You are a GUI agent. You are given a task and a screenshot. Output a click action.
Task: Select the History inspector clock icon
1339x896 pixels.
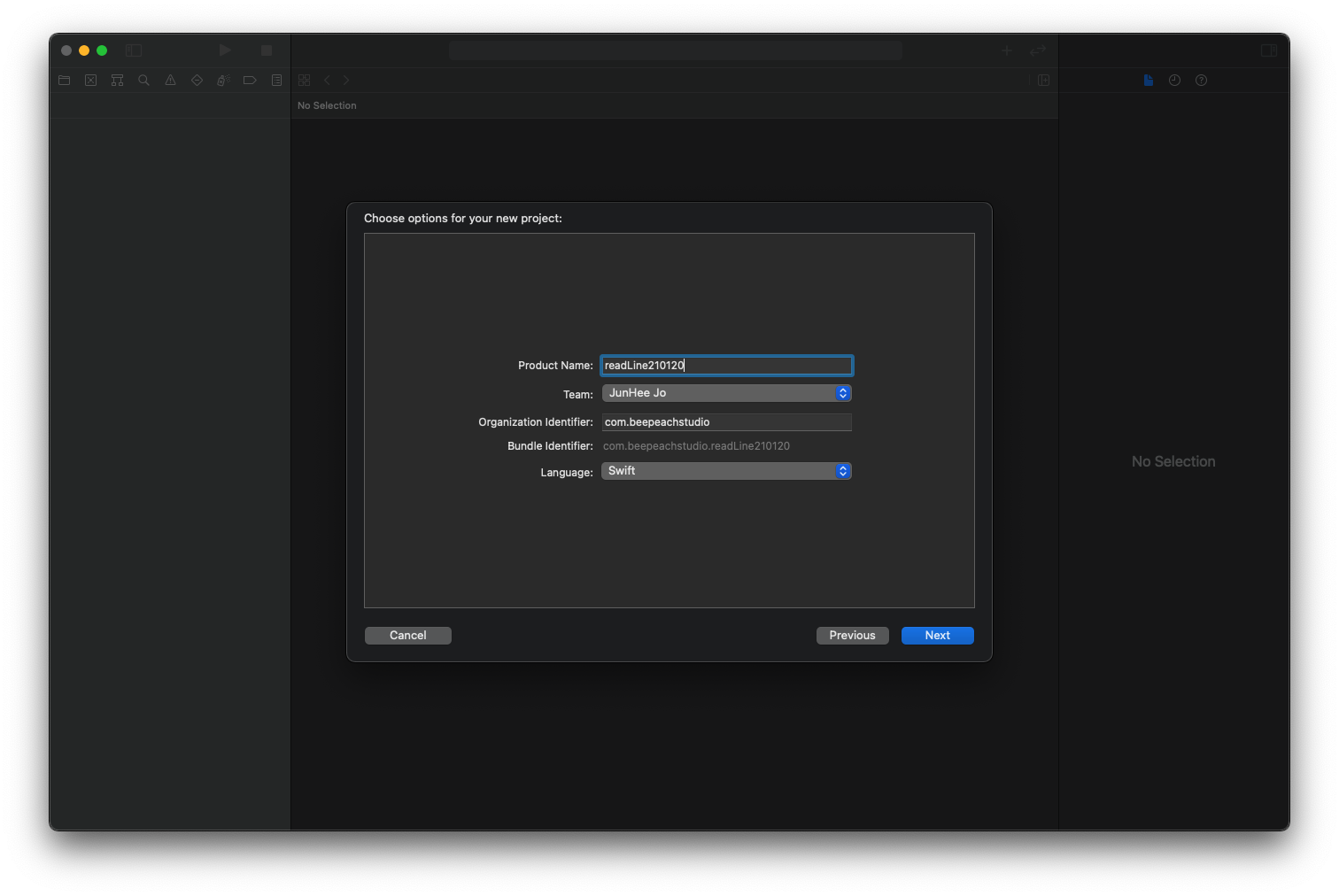pyautogui.click(x=1174, y=80)
